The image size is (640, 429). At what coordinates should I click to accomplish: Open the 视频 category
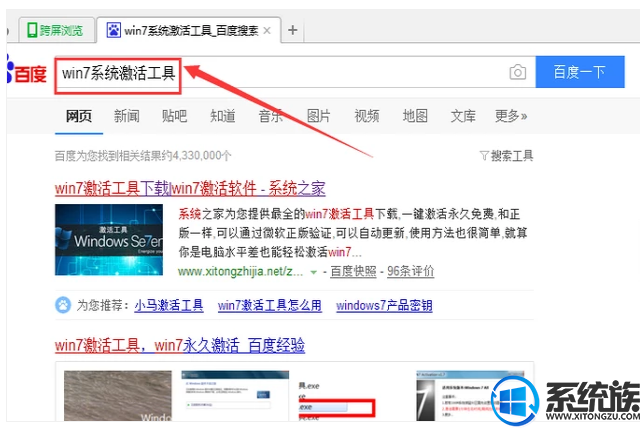coord(367,116)
